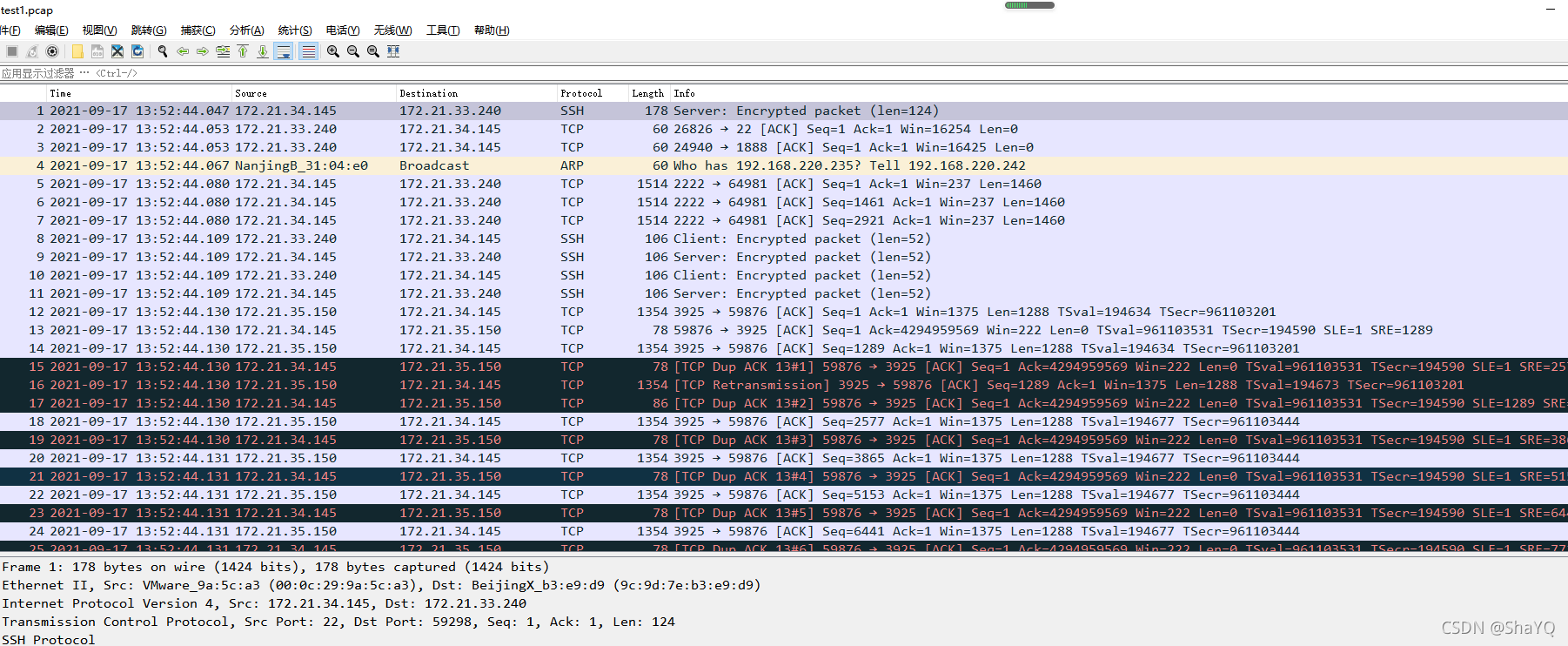The image size is (1568, 646).
Task: Select packet 1 SSH Server encrypted packet
Action: pos(784,111)
